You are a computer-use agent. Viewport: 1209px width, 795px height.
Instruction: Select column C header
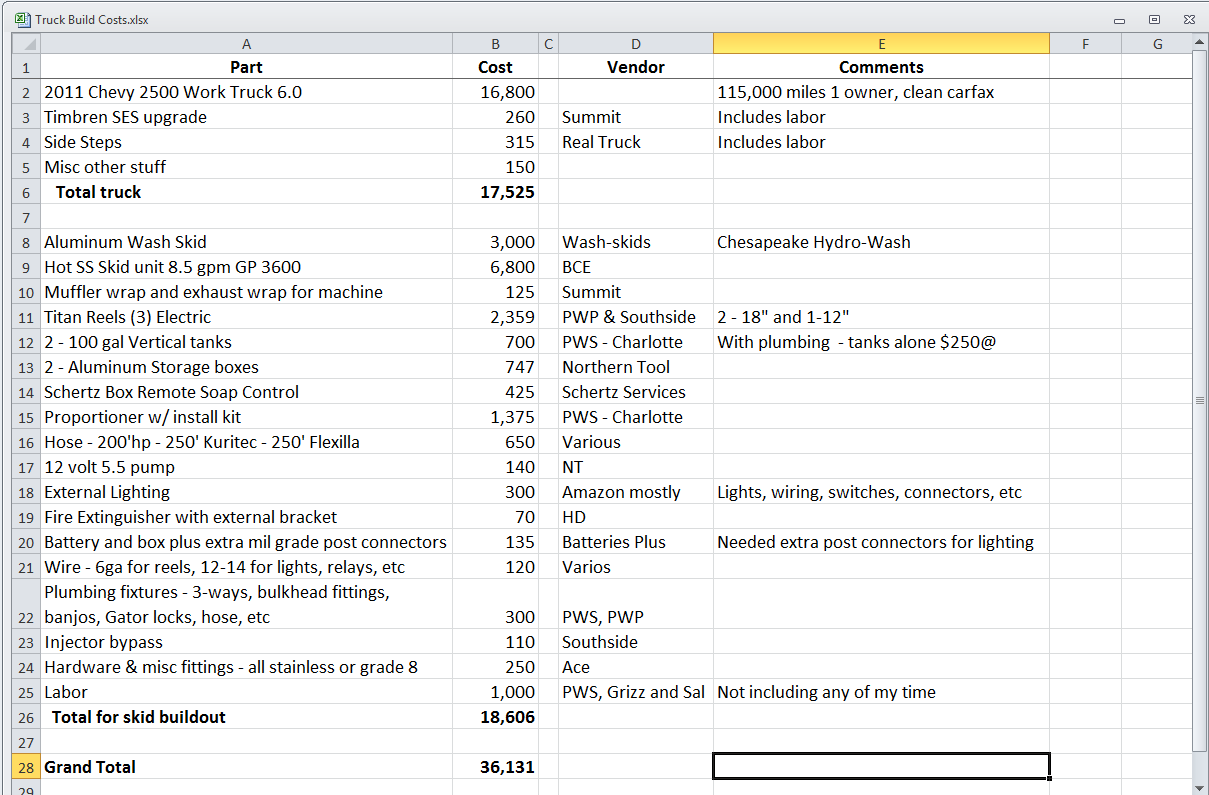(x=548, y=44)
